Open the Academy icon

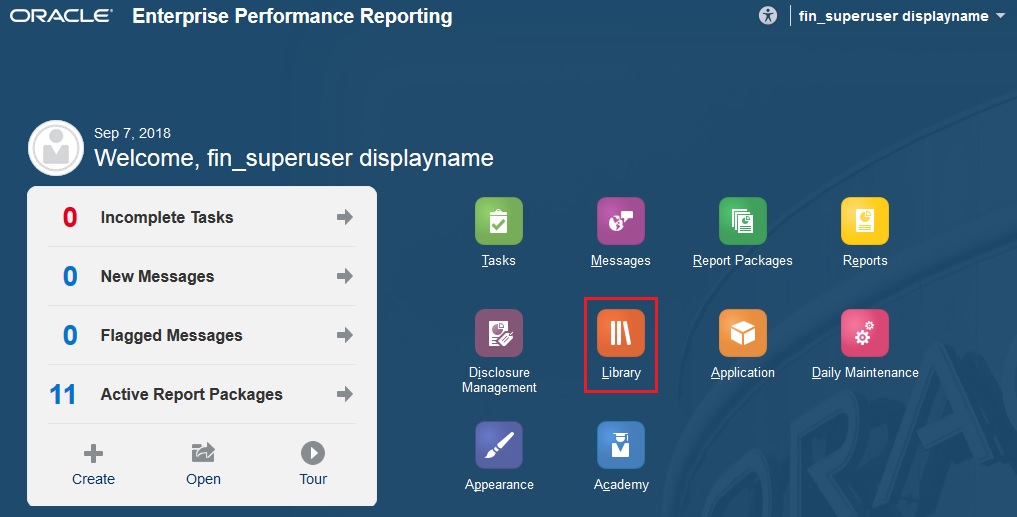point(621,445)
